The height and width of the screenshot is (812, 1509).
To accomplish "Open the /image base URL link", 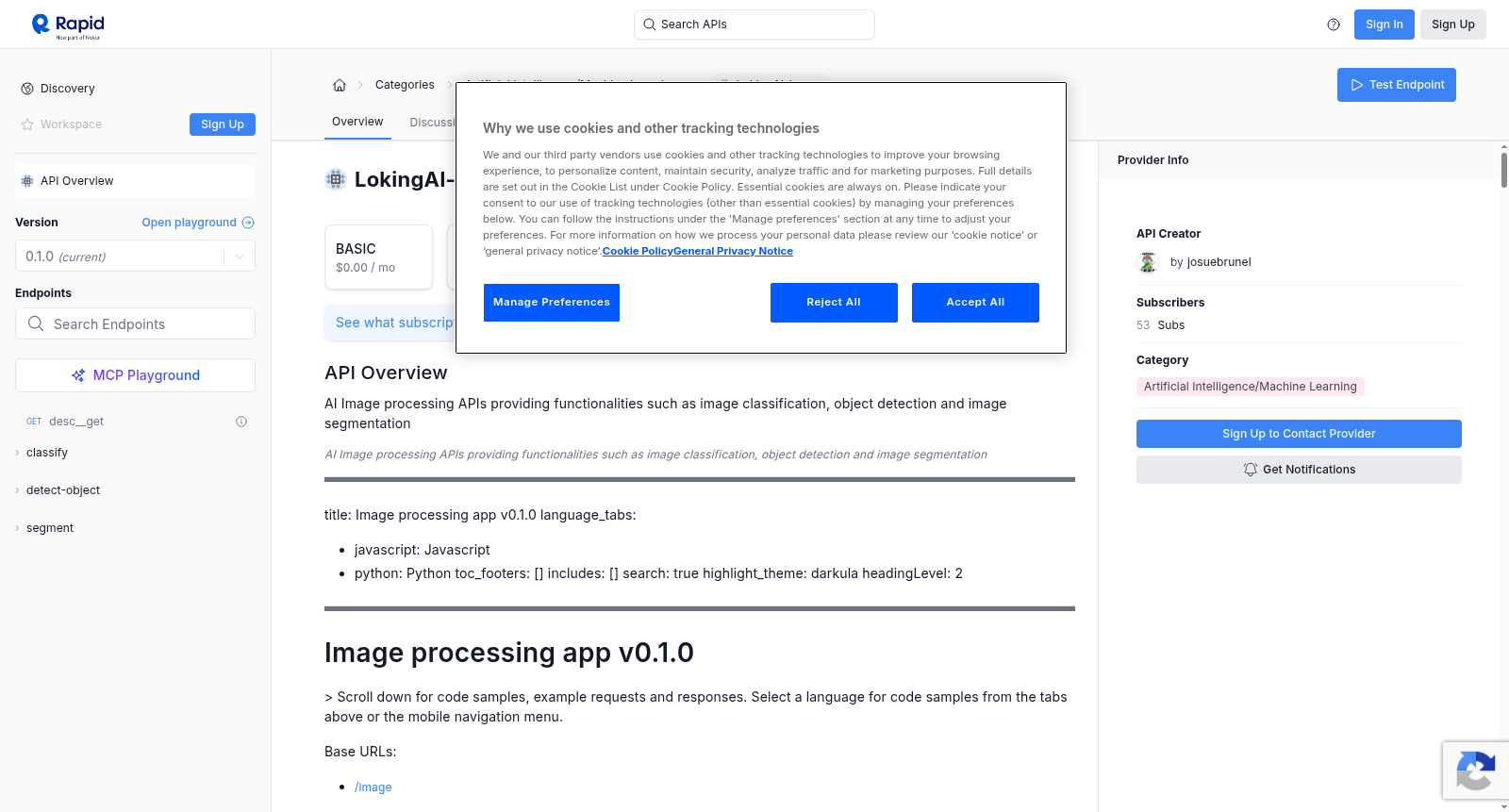I will coord(373,787).
